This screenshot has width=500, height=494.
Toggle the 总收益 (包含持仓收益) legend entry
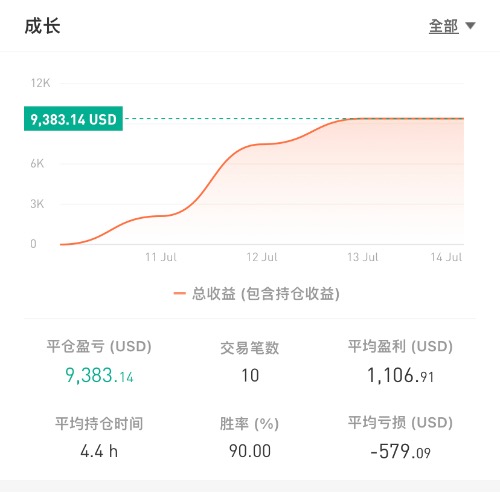click(x=257, y=294)
